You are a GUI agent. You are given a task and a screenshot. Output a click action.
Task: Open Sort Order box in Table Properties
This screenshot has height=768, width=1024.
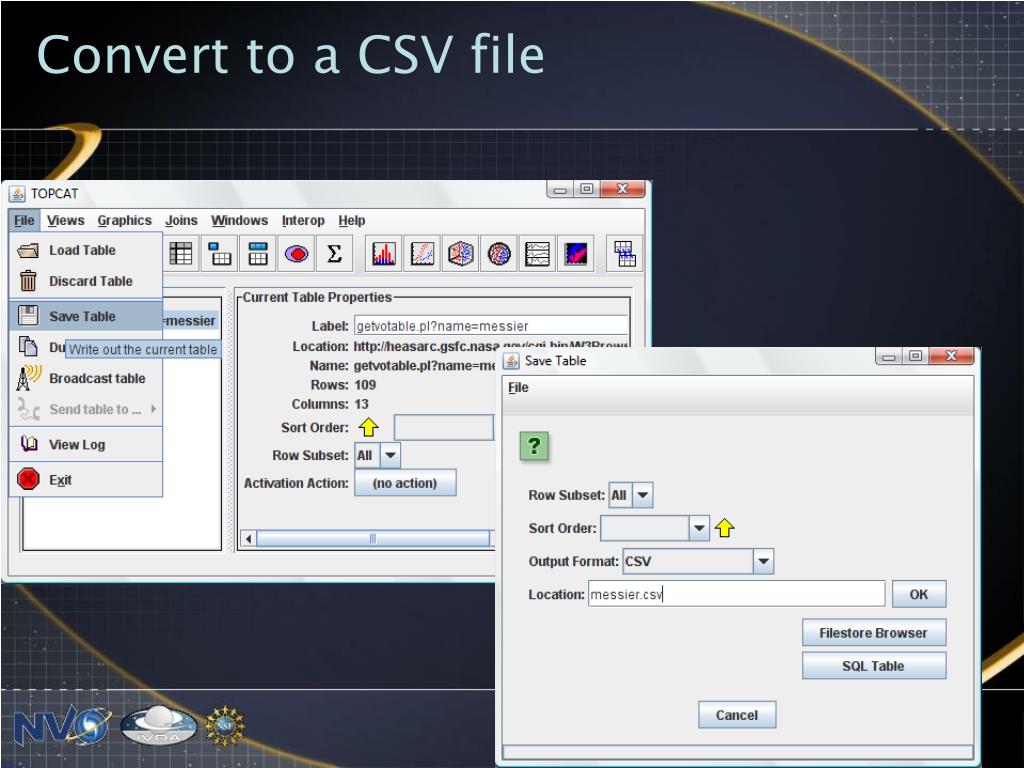(x=443, y=428)
